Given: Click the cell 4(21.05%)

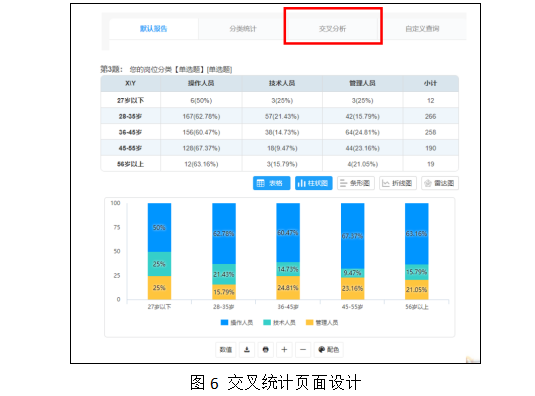Looking at the screenshot, I should point(362,164).
